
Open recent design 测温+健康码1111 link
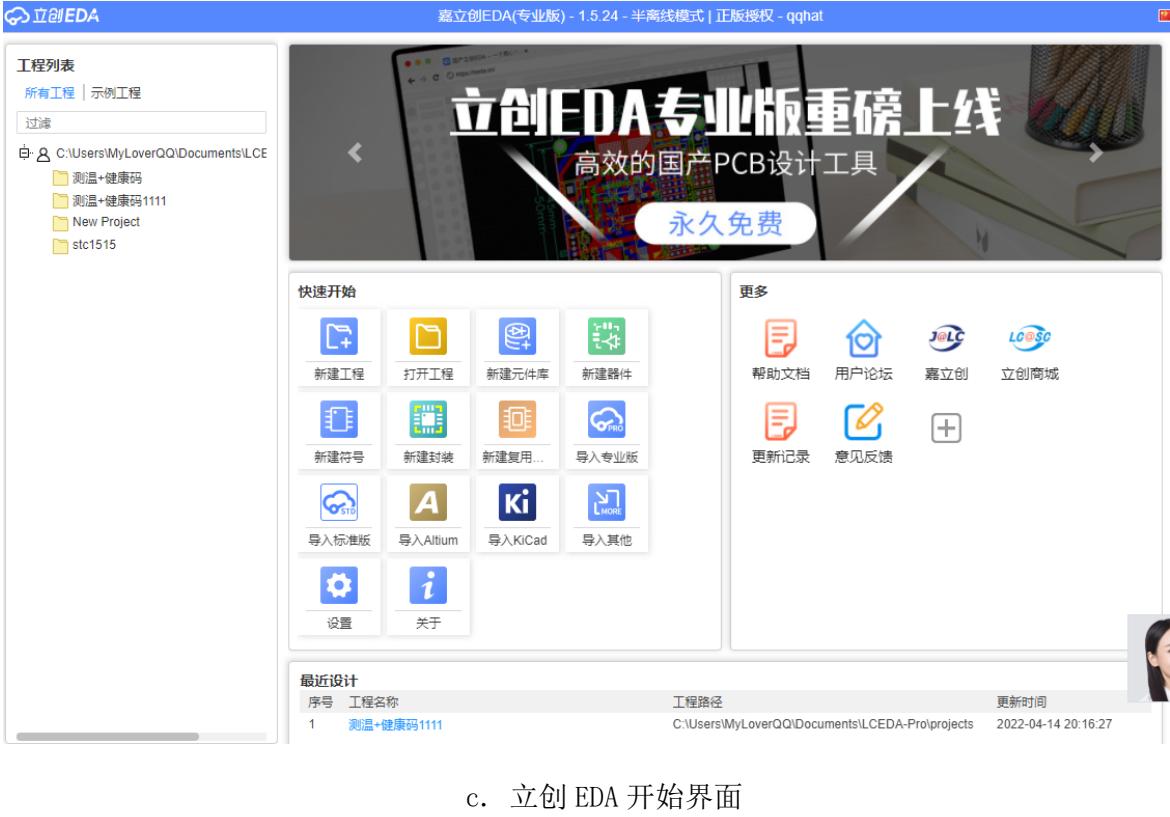pyautogui.click(x=395, y=725)
